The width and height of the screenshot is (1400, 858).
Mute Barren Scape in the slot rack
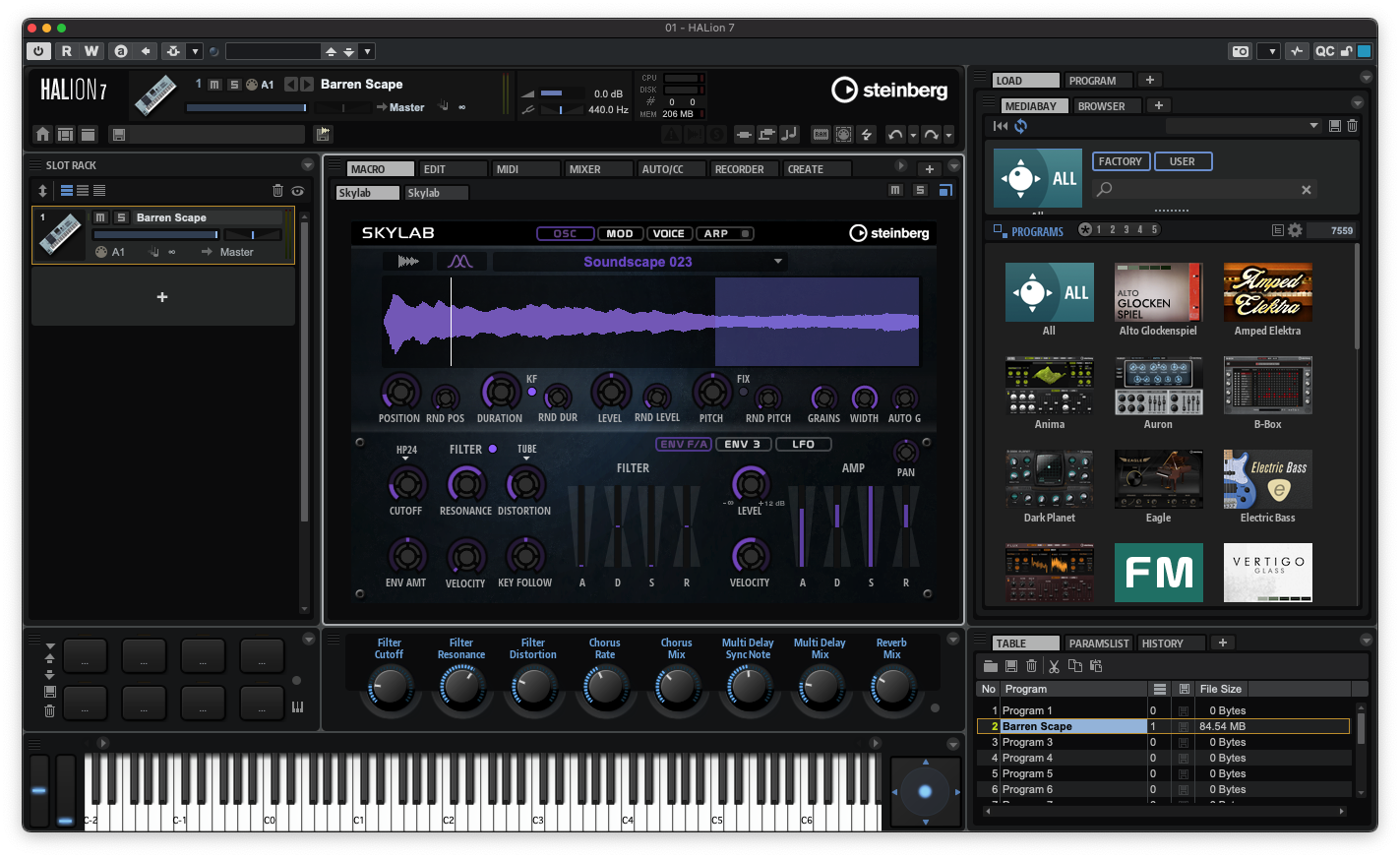(99, 217)
